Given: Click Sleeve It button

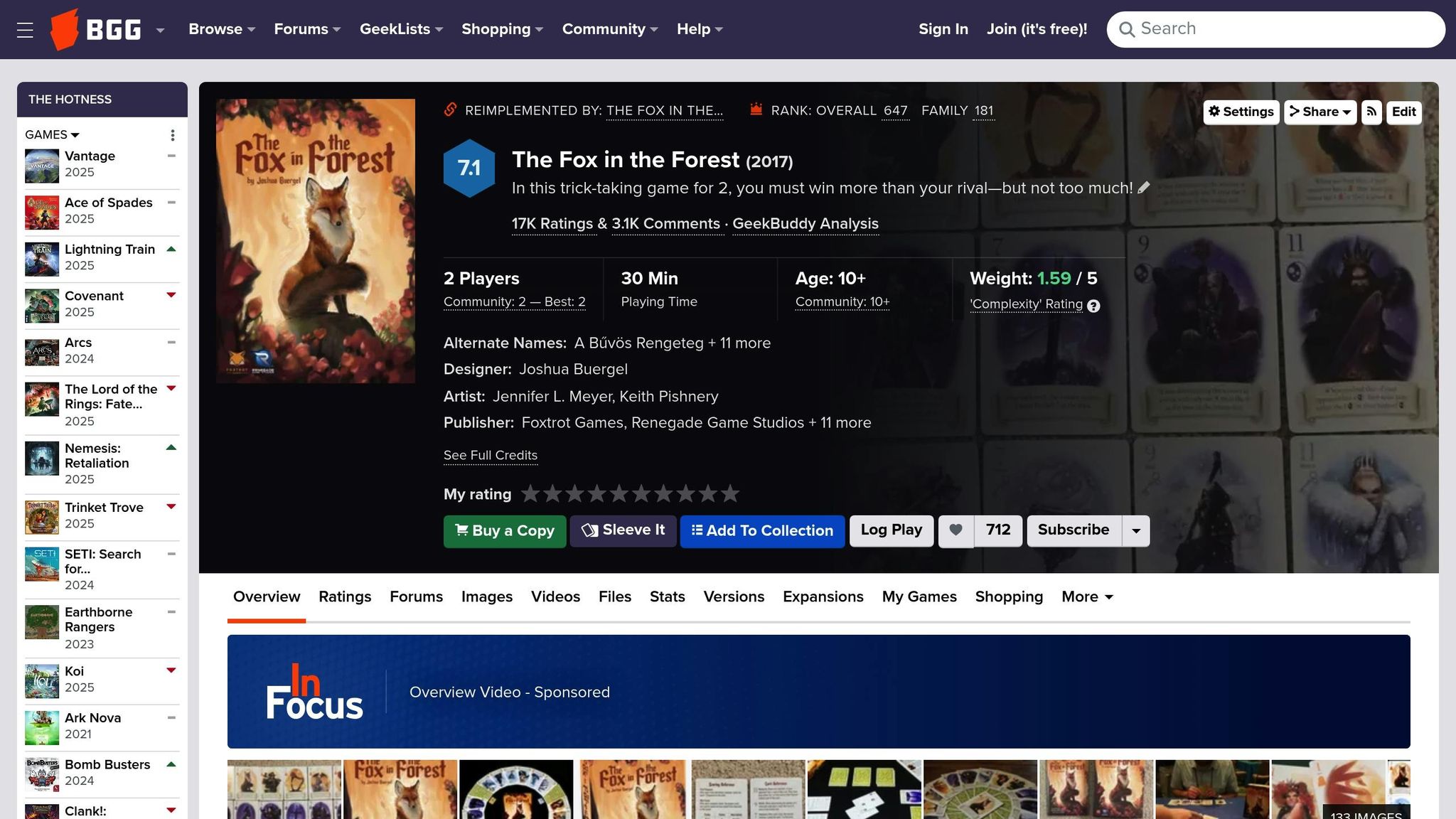Looking at the screenshot, I should click(x=623, y=530).
